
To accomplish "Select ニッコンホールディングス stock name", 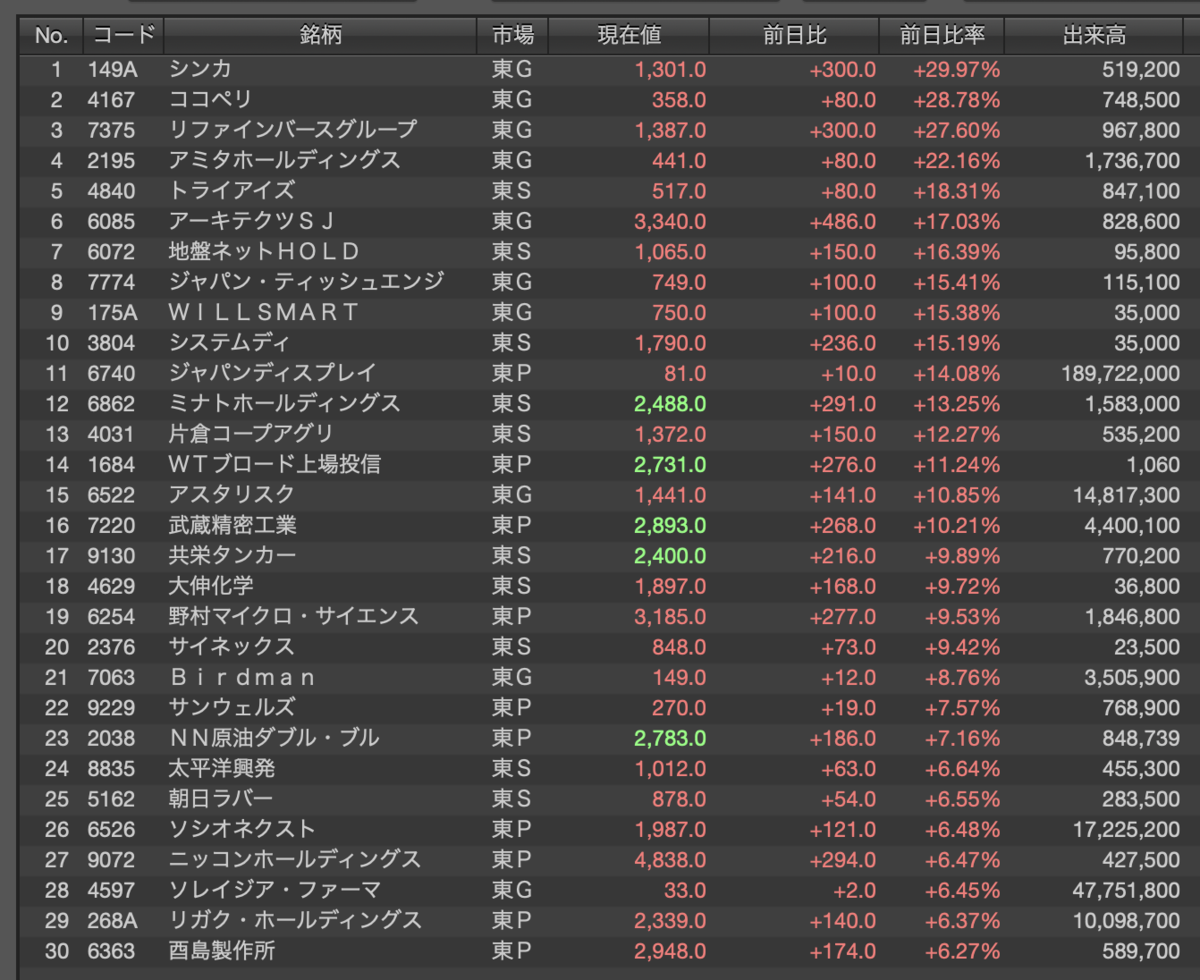I will click(295, 859).
